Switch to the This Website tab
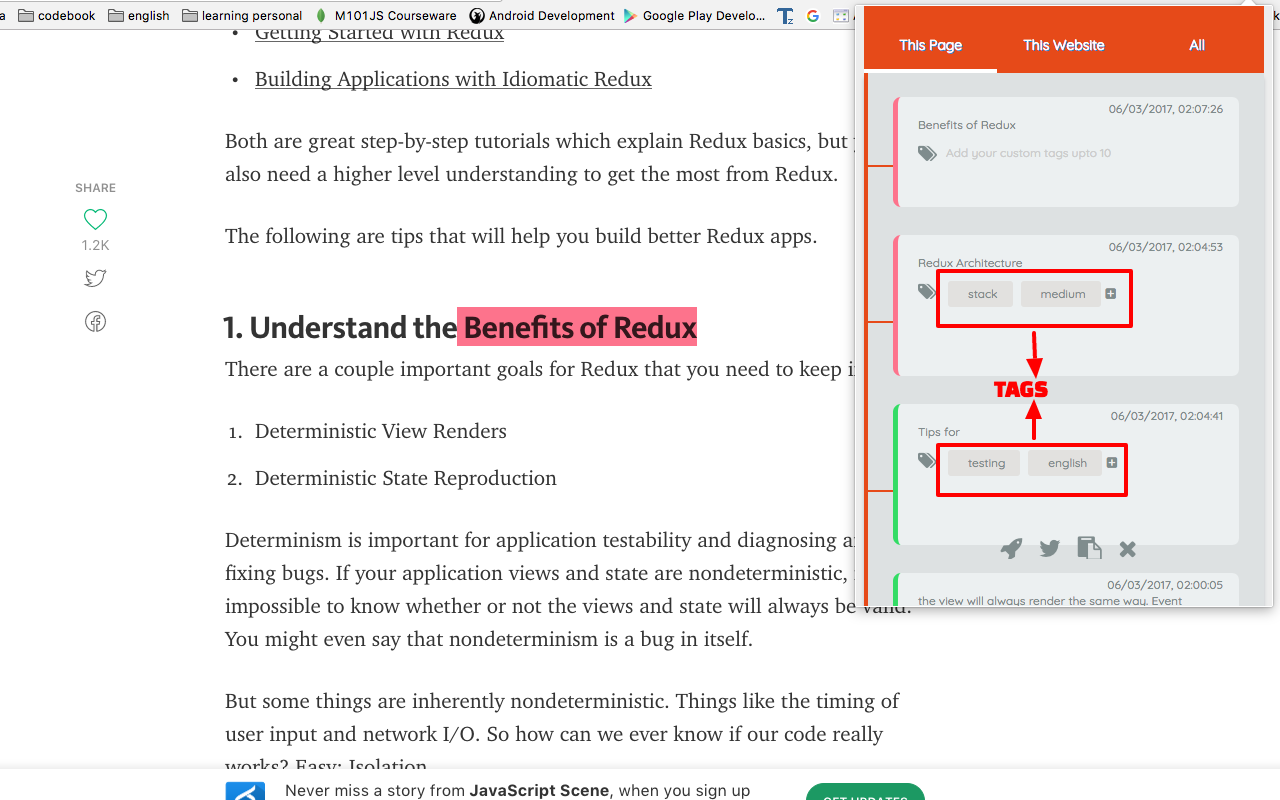 point(1063,45)
